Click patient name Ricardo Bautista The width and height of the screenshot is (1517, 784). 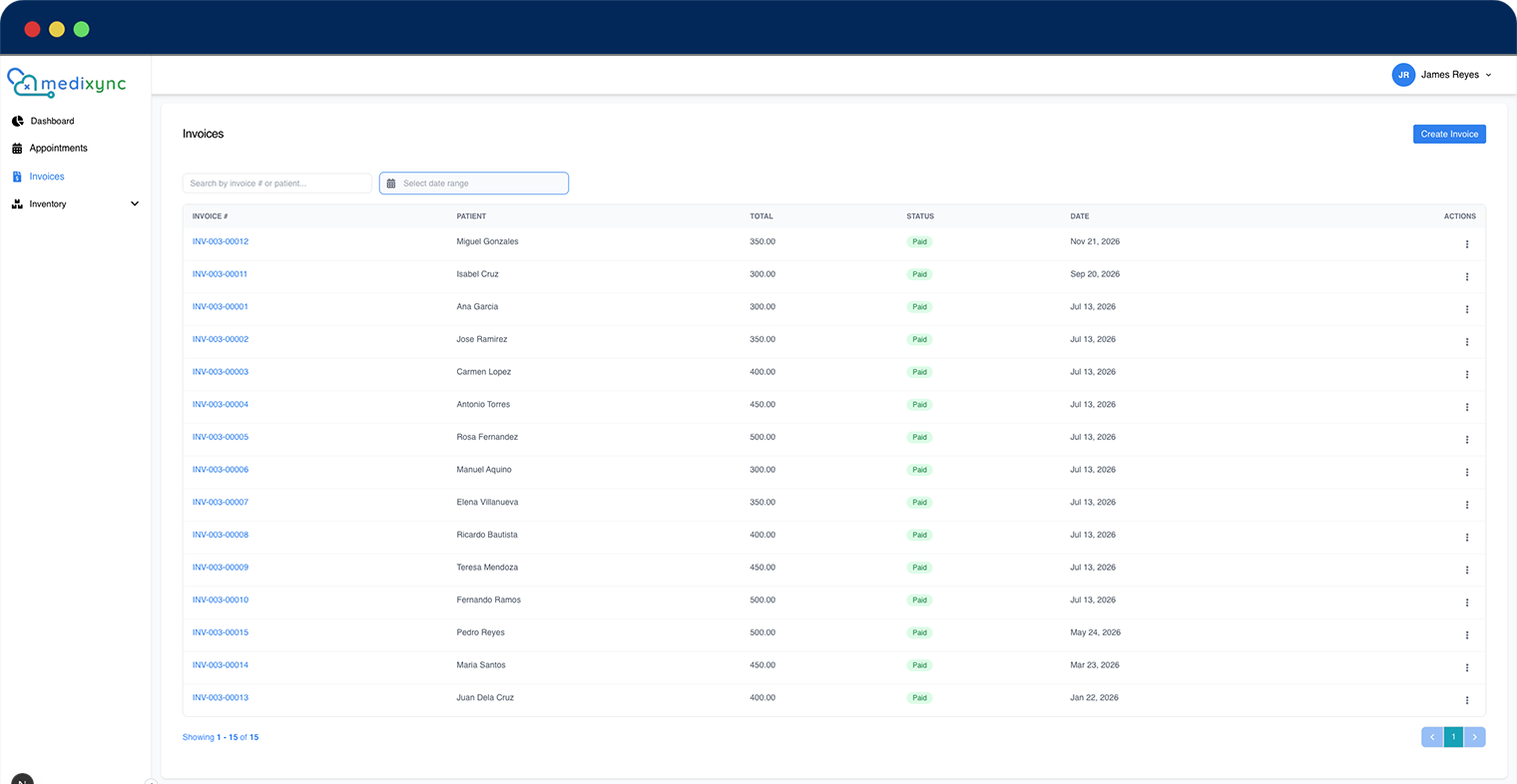[x=487, y=535]
